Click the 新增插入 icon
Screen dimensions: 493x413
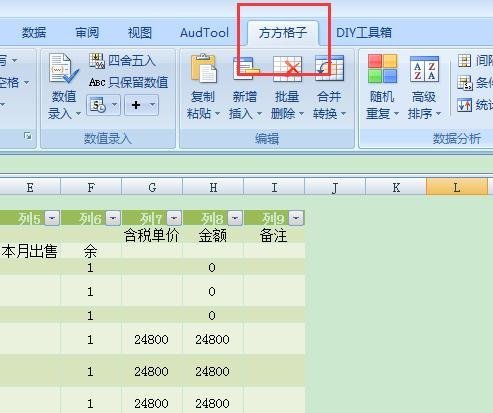(x=246, y=68)
